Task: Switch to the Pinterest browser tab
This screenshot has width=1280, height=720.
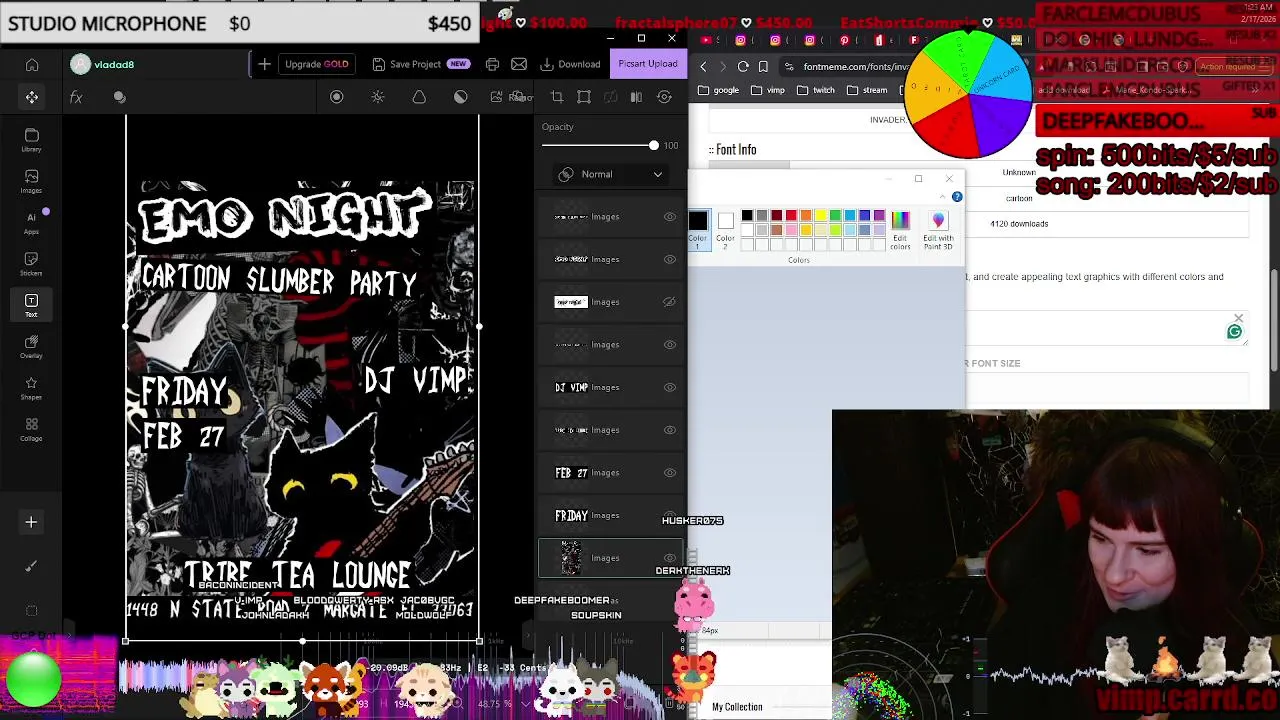Action: [x=845, y=40]
